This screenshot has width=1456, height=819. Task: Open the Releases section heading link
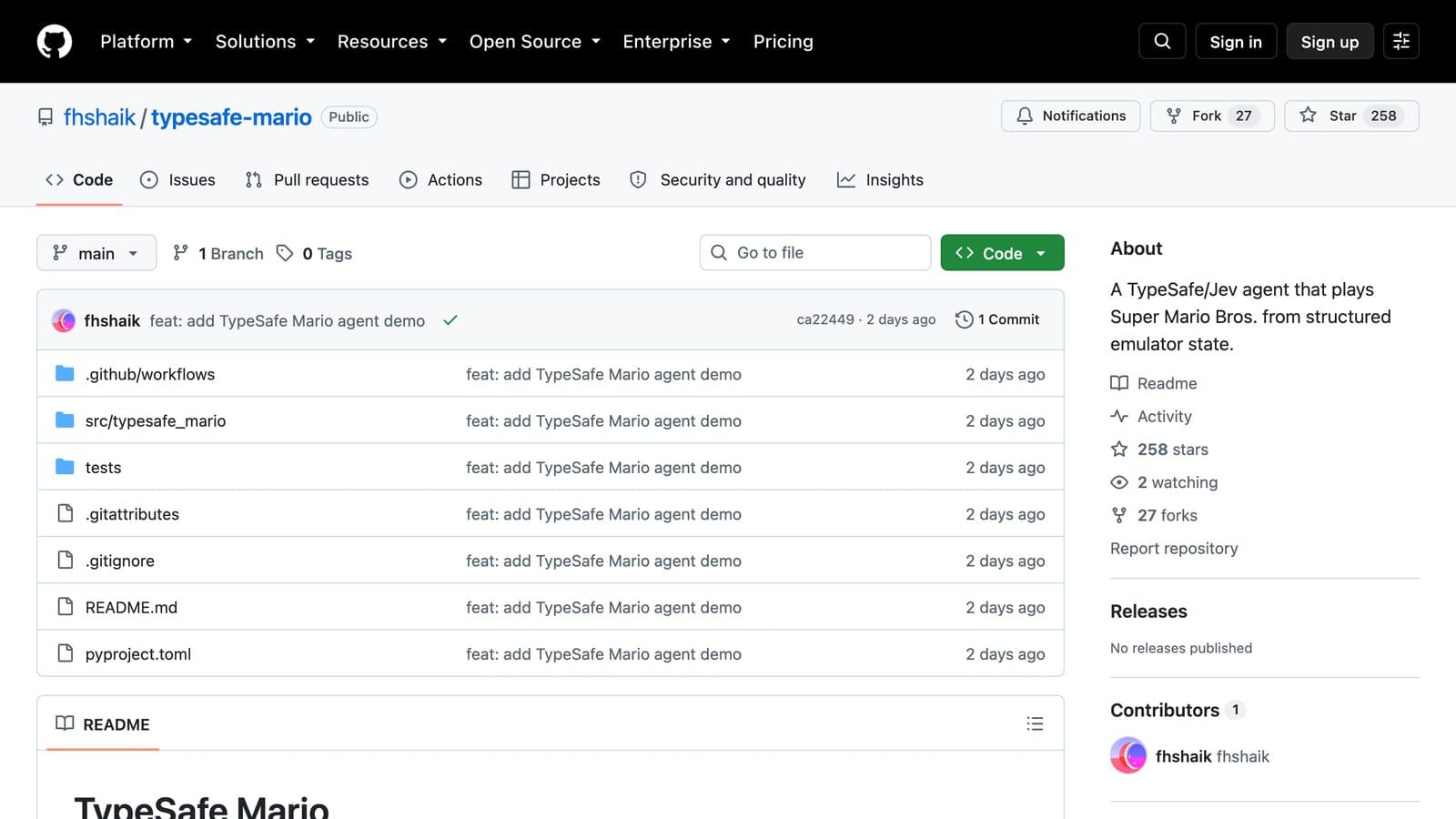(1148, 612)
